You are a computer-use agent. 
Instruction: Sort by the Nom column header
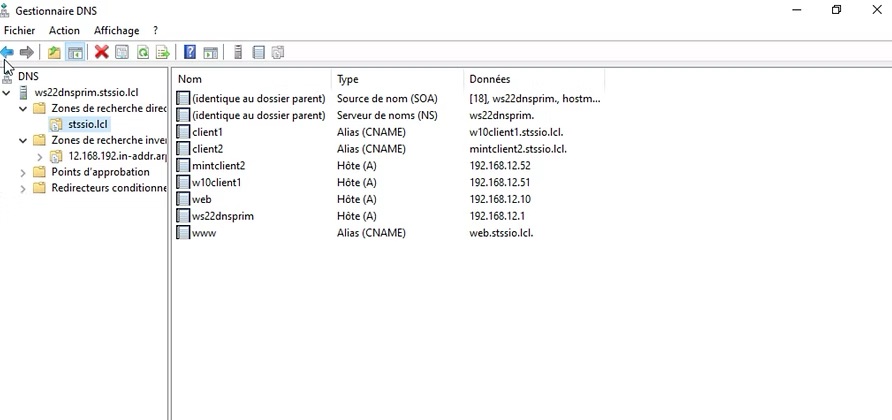pyautogui.click(x=253, y=79)
